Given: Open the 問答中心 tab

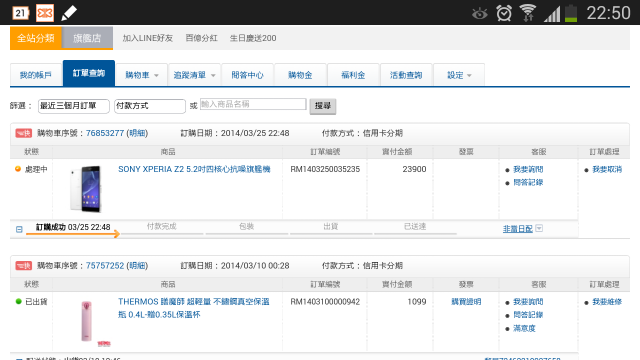Looking at the screenshot, I should [247, 75].
